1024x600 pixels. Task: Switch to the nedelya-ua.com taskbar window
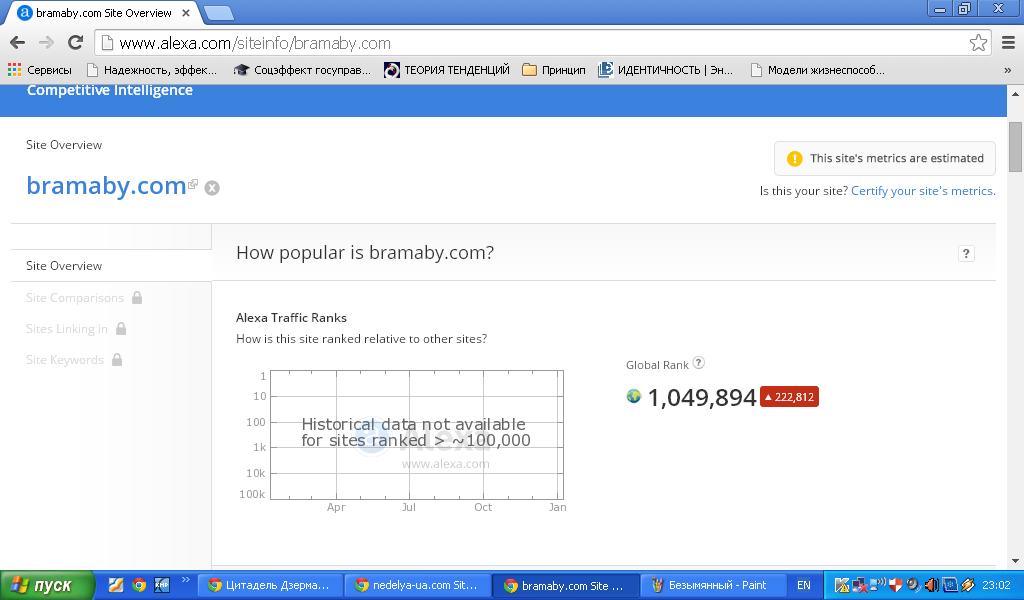[x=417, y=585]
